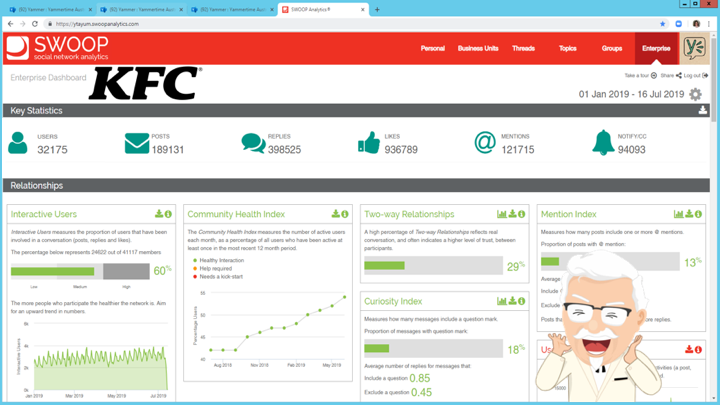This screenshot has width=720, height=405.
Task: Click the browser back button
Action: pyautogui.click(x=11, y=24)
